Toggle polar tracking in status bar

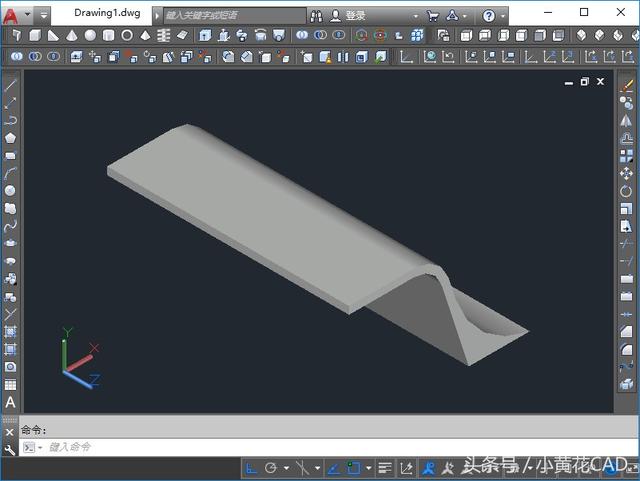click(x=271, y=467)
